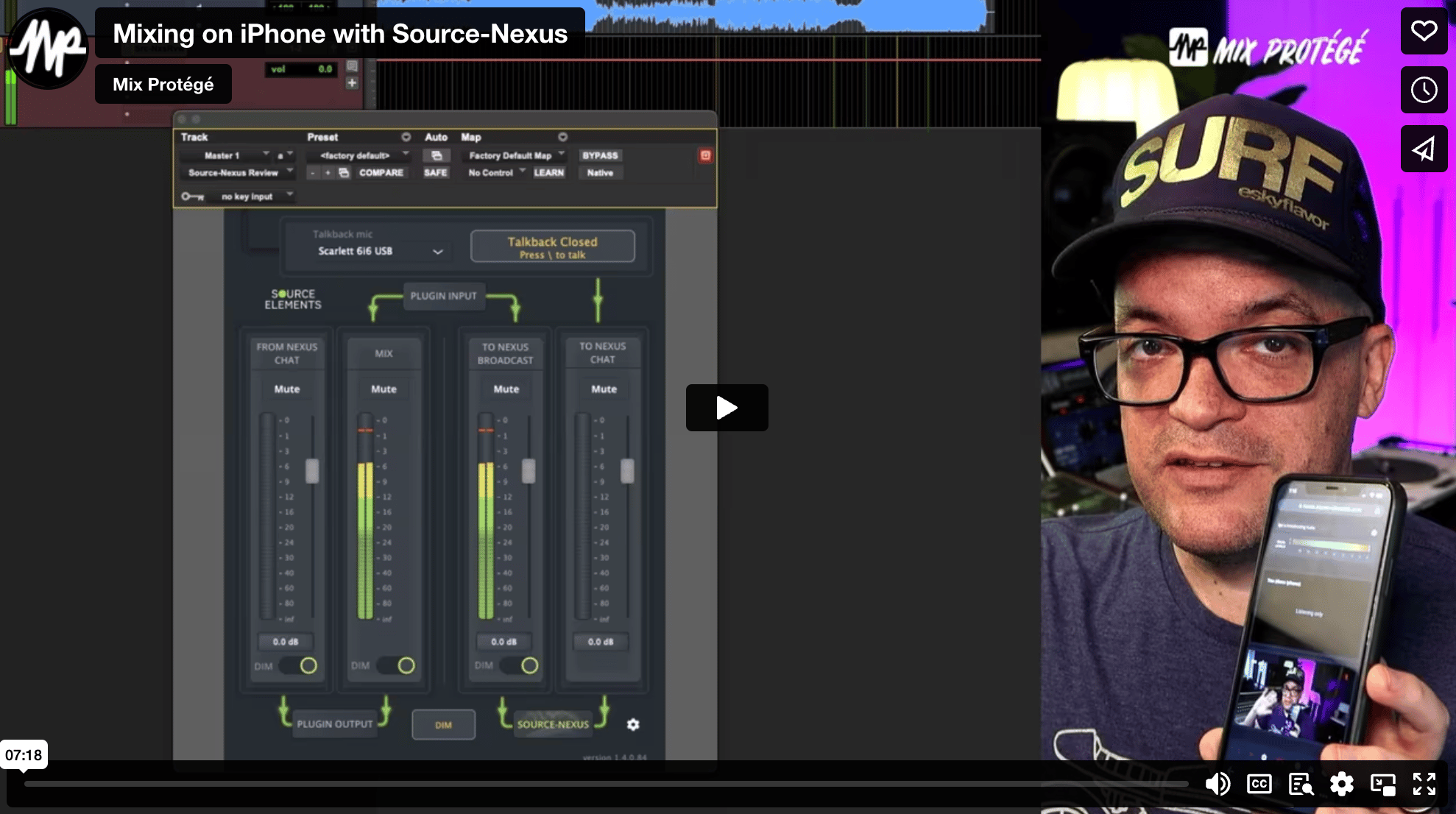Click the From Nexus Chat 0.0 dB field

[286, 642]
